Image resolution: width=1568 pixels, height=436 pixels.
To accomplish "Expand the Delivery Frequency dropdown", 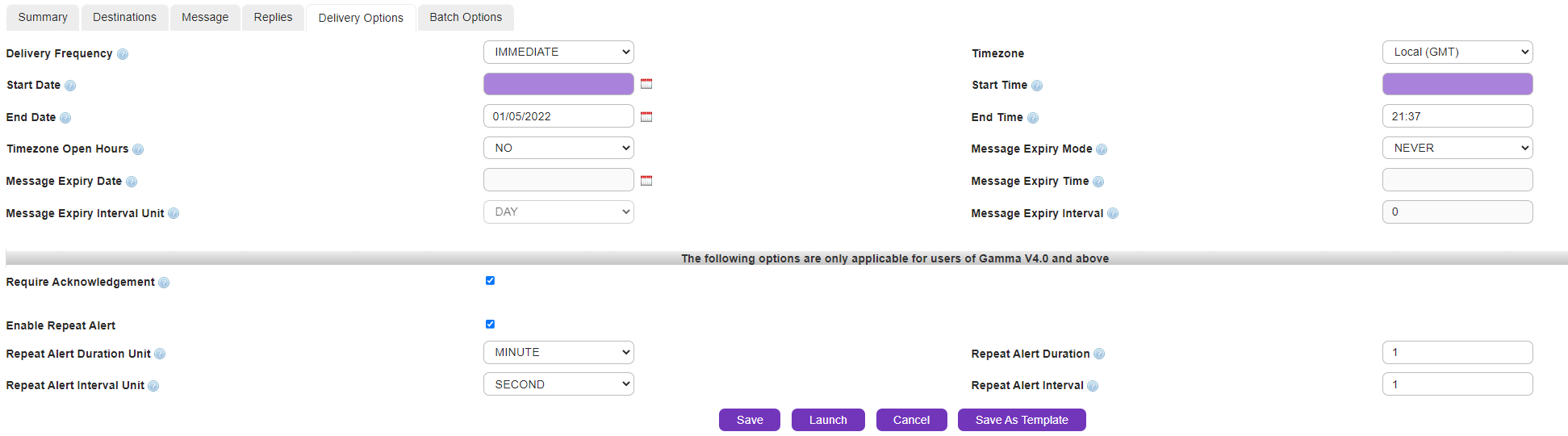I will [558, 52].
